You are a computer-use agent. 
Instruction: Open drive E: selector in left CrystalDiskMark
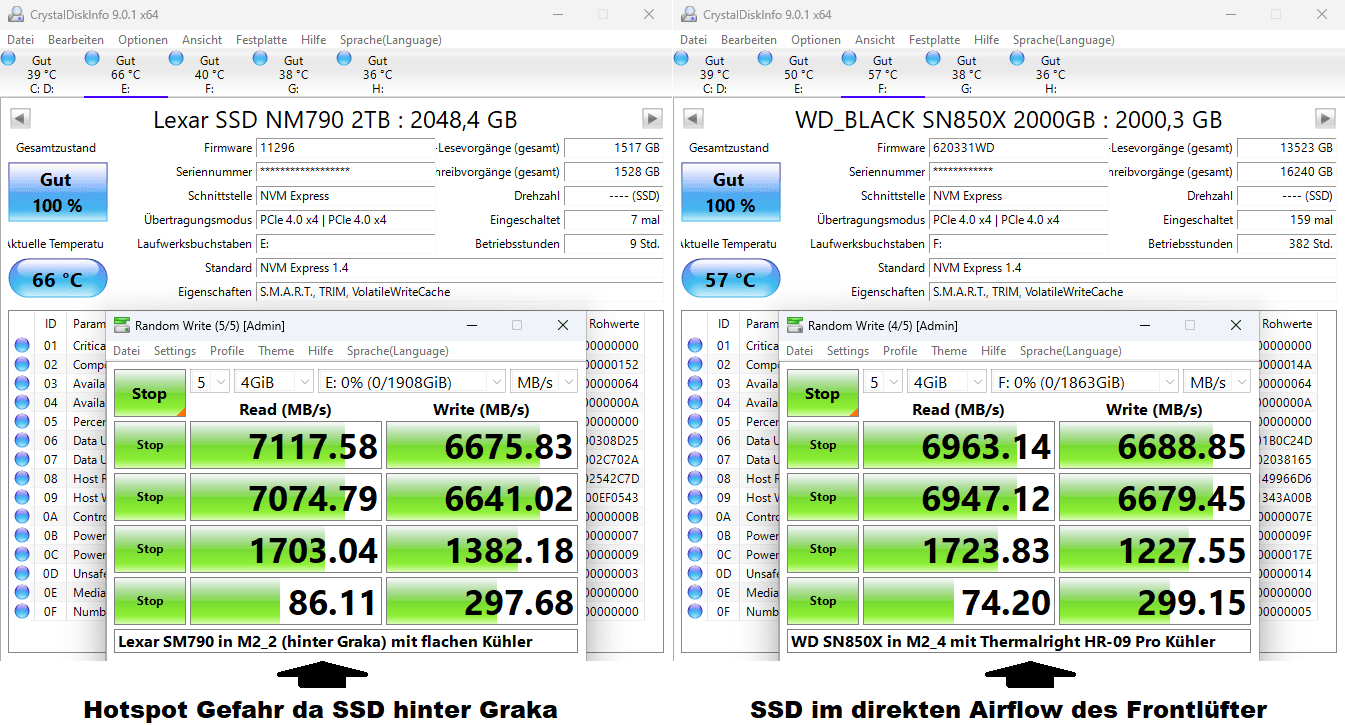click(410, 382)
